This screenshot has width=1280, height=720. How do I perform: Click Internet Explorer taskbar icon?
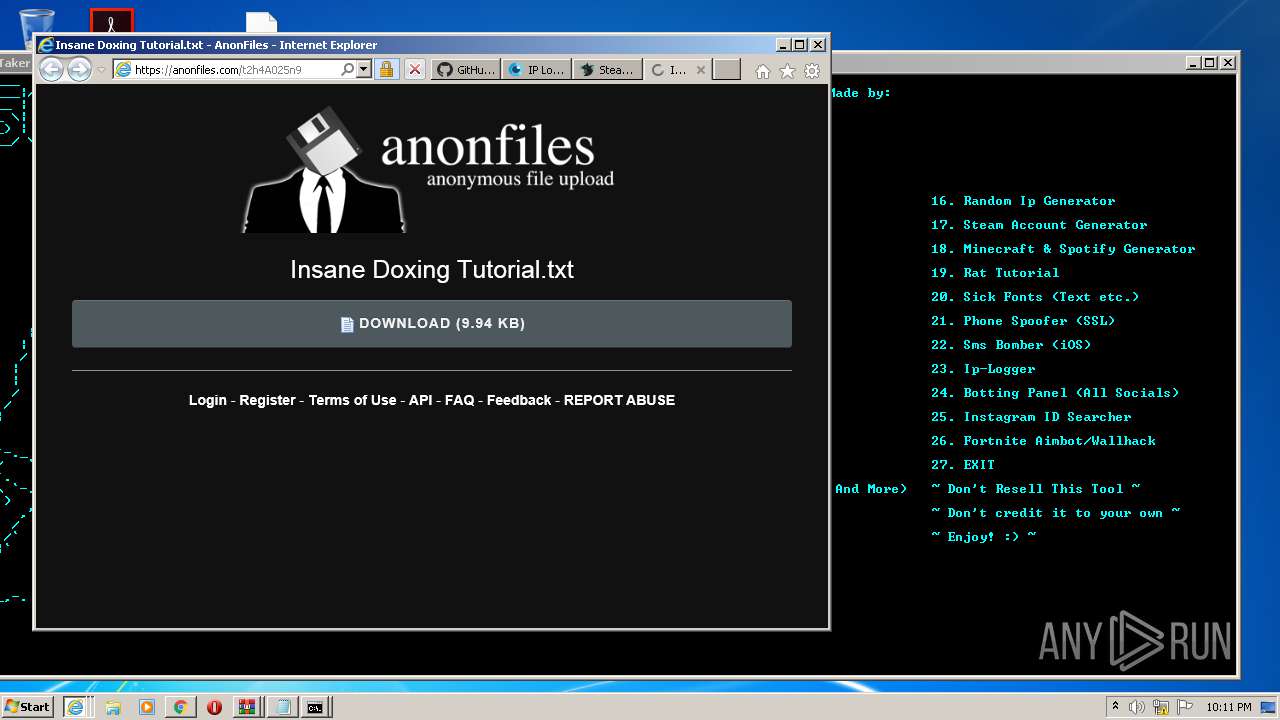pyautogui.click(x=76, y=707)
